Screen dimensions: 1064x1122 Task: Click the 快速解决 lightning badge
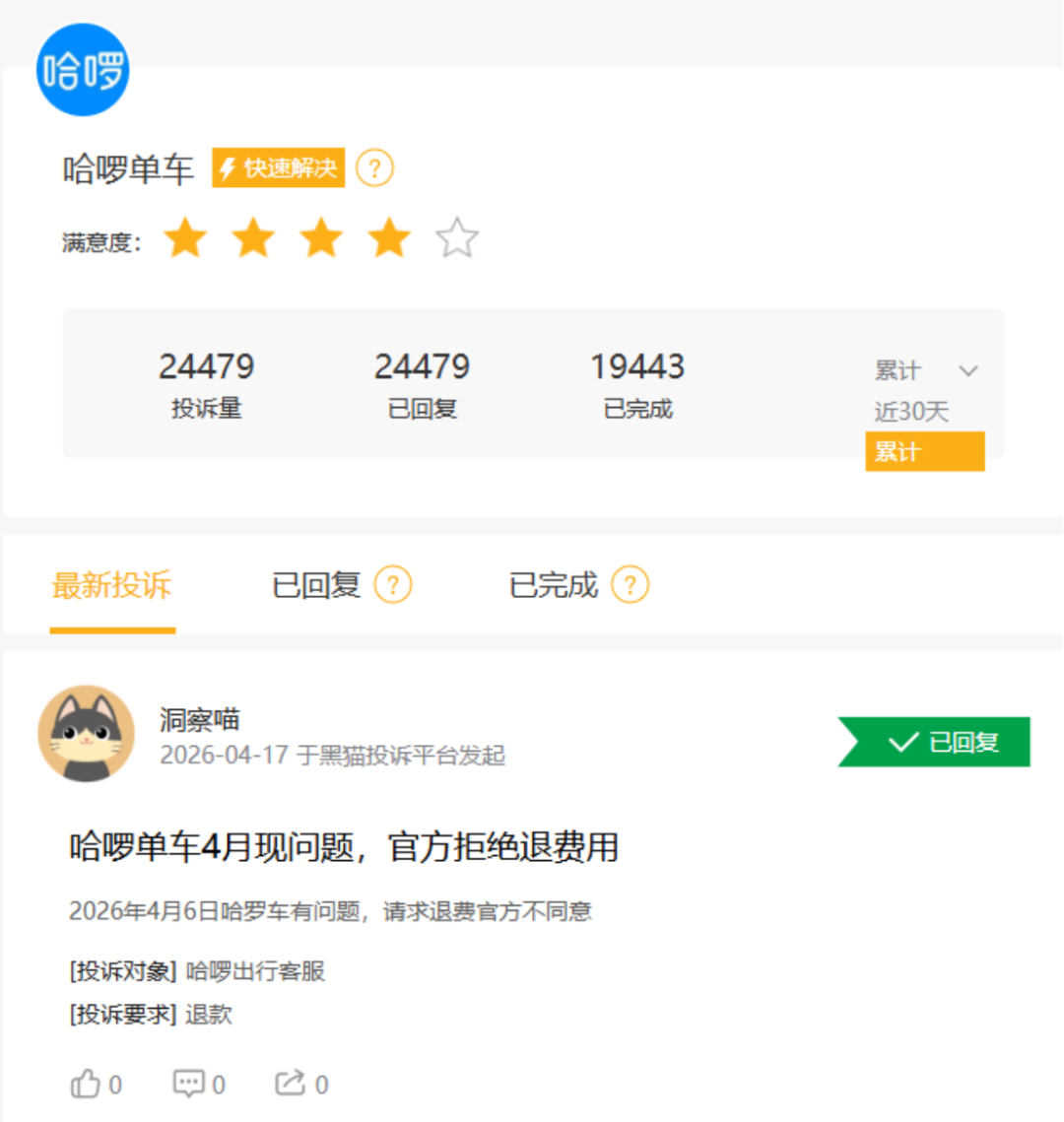coord(279,168)
